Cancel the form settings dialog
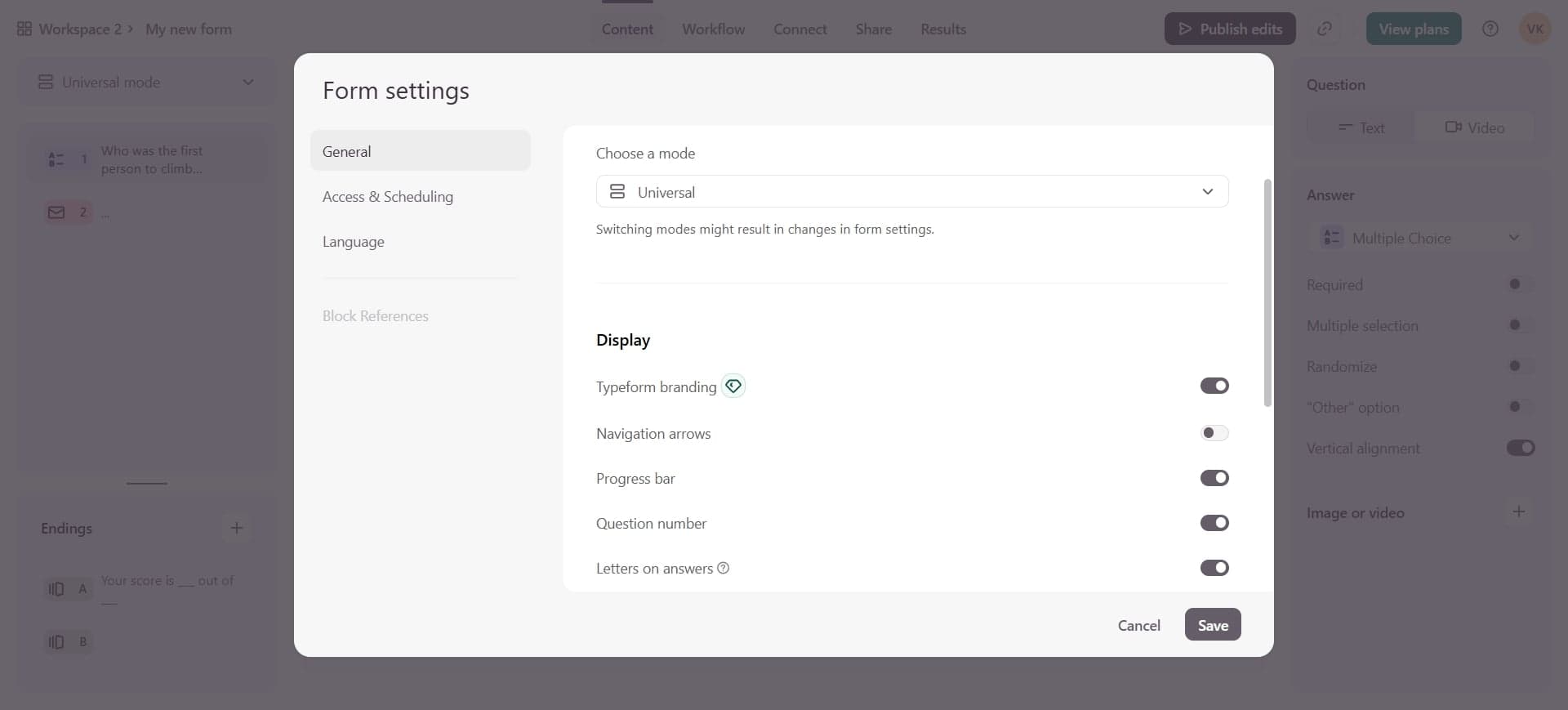The image size is (1568, 710). [x=1138, y=624]
